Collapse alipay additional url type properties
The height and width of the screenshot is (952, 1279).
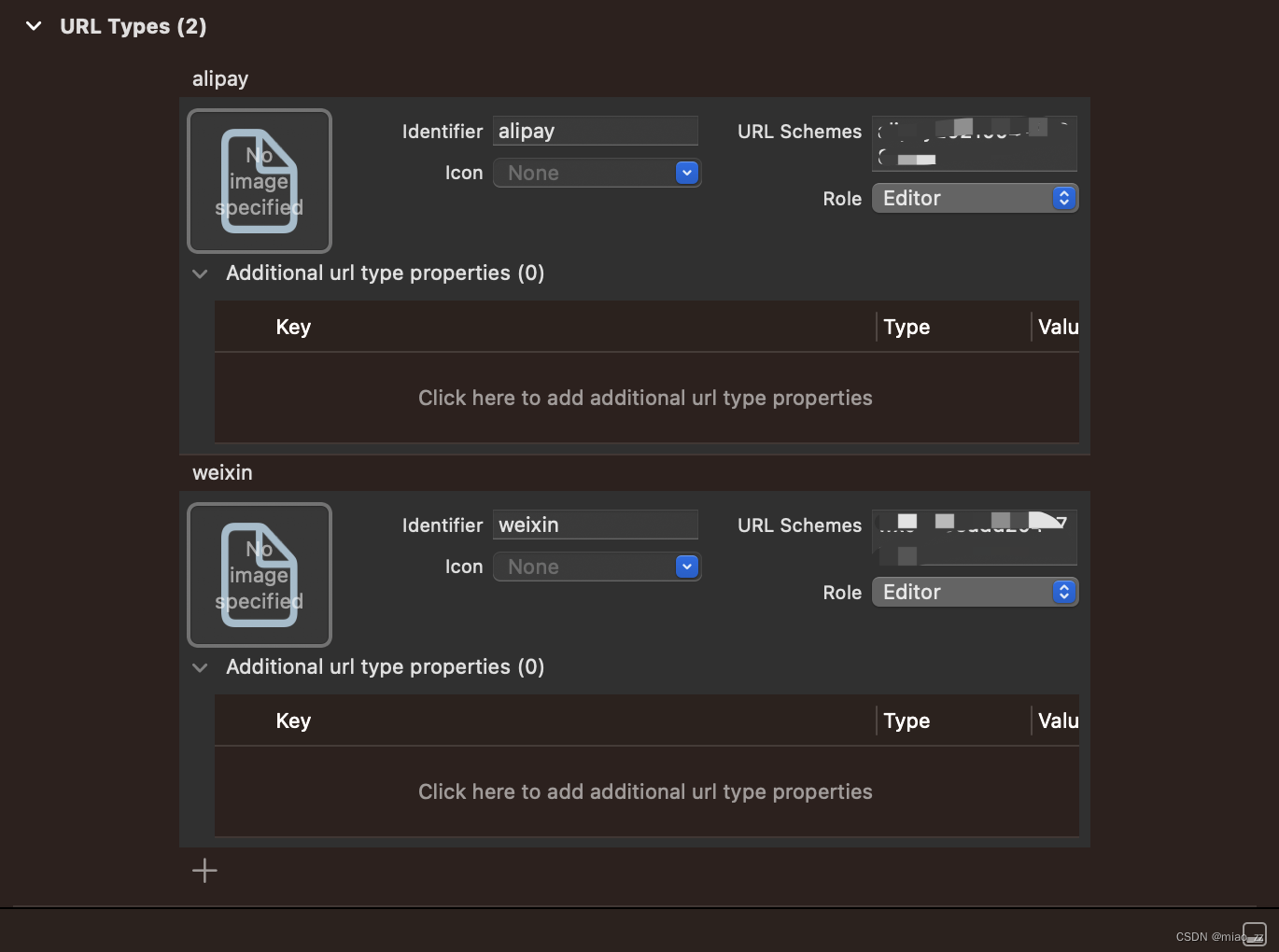pyautogui.click(x=200, y=273)
